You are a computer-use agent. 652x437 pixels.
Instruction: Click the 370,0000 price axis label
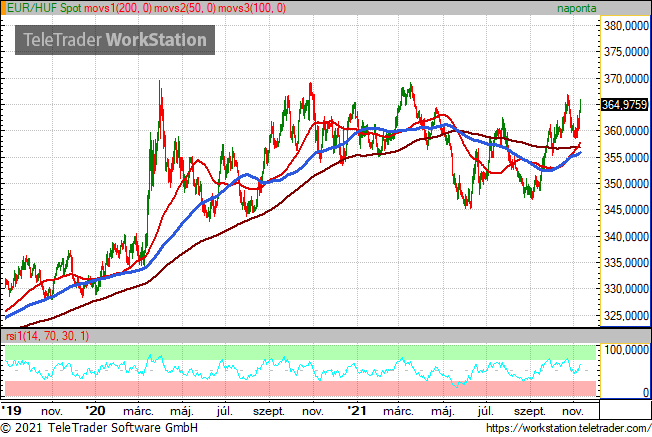pyautogui.click(x=626, y=79)
